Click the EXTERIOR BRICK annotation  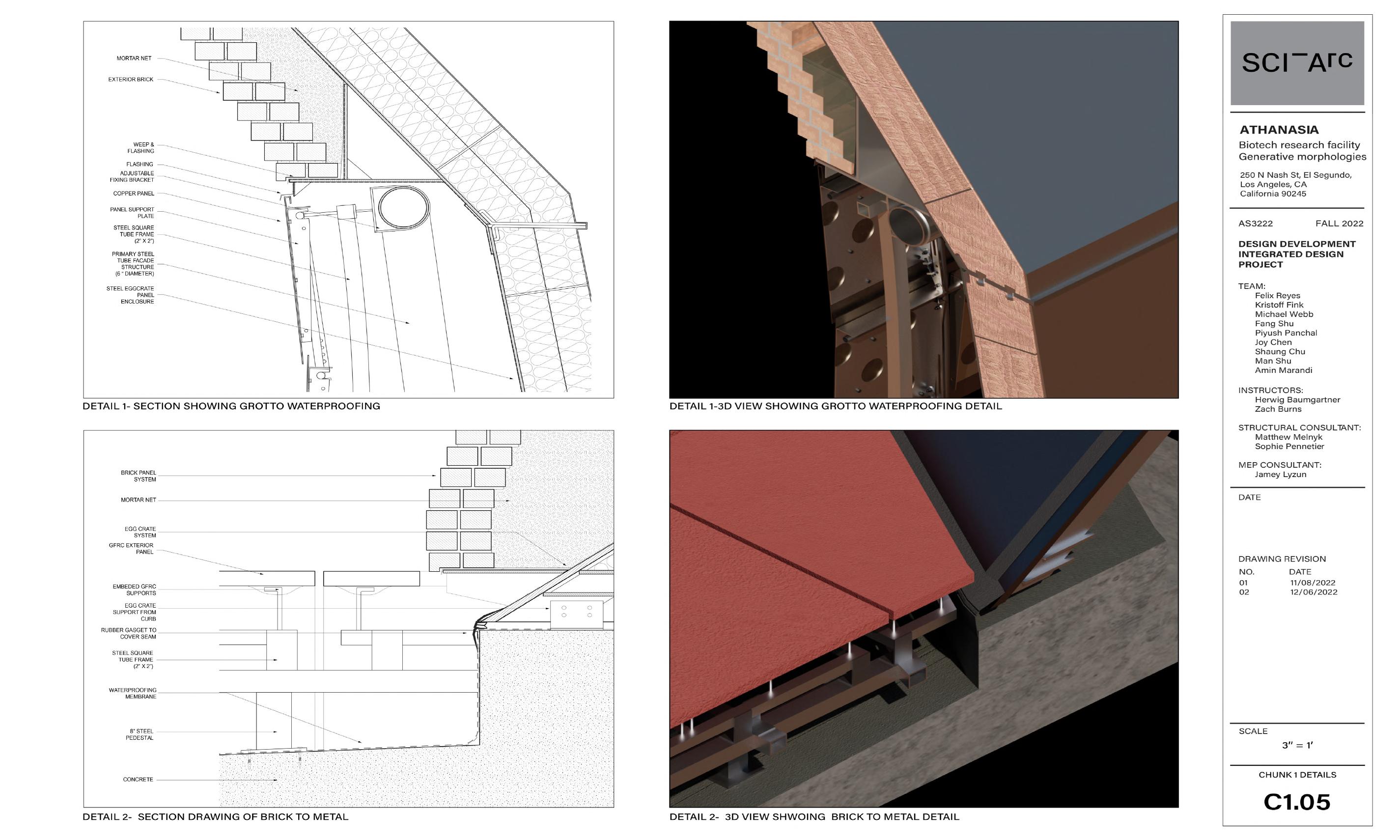coord(131,79)
